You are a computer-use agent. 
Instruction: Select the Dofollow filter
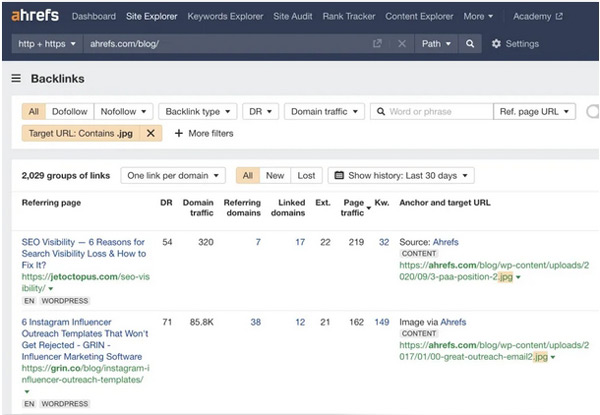coord(69,112)
